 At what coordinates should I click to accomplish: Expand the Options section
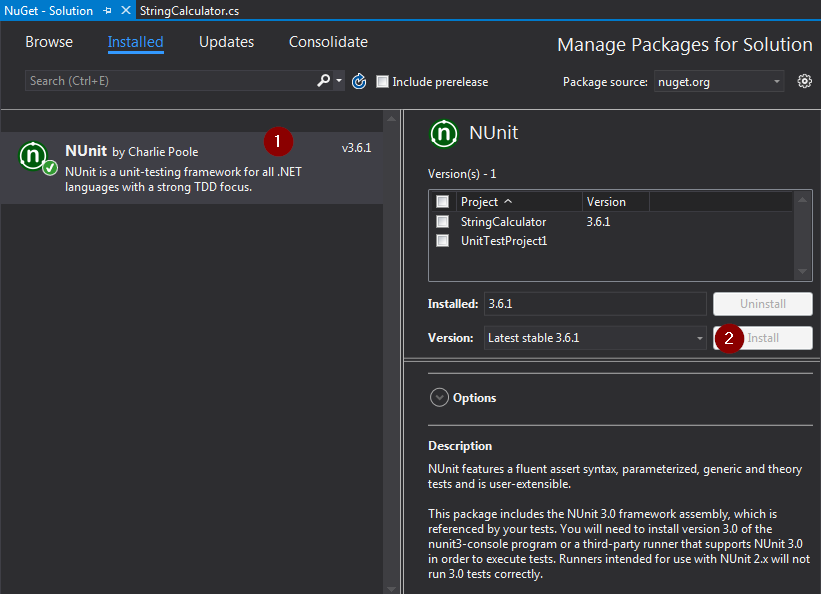[438, 397]
